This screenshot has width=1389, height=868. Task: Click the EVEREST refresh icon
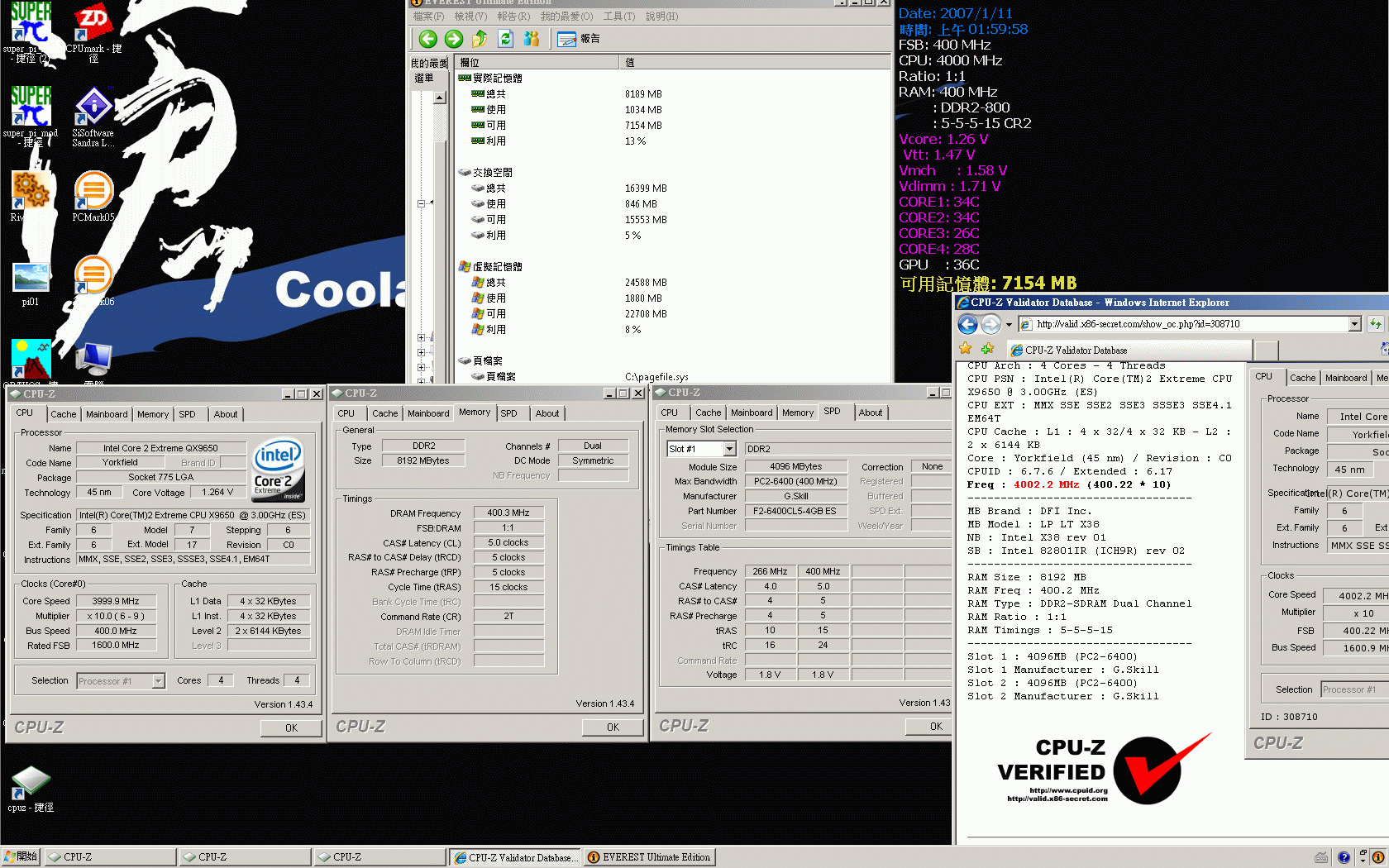[x=506, y=39]
